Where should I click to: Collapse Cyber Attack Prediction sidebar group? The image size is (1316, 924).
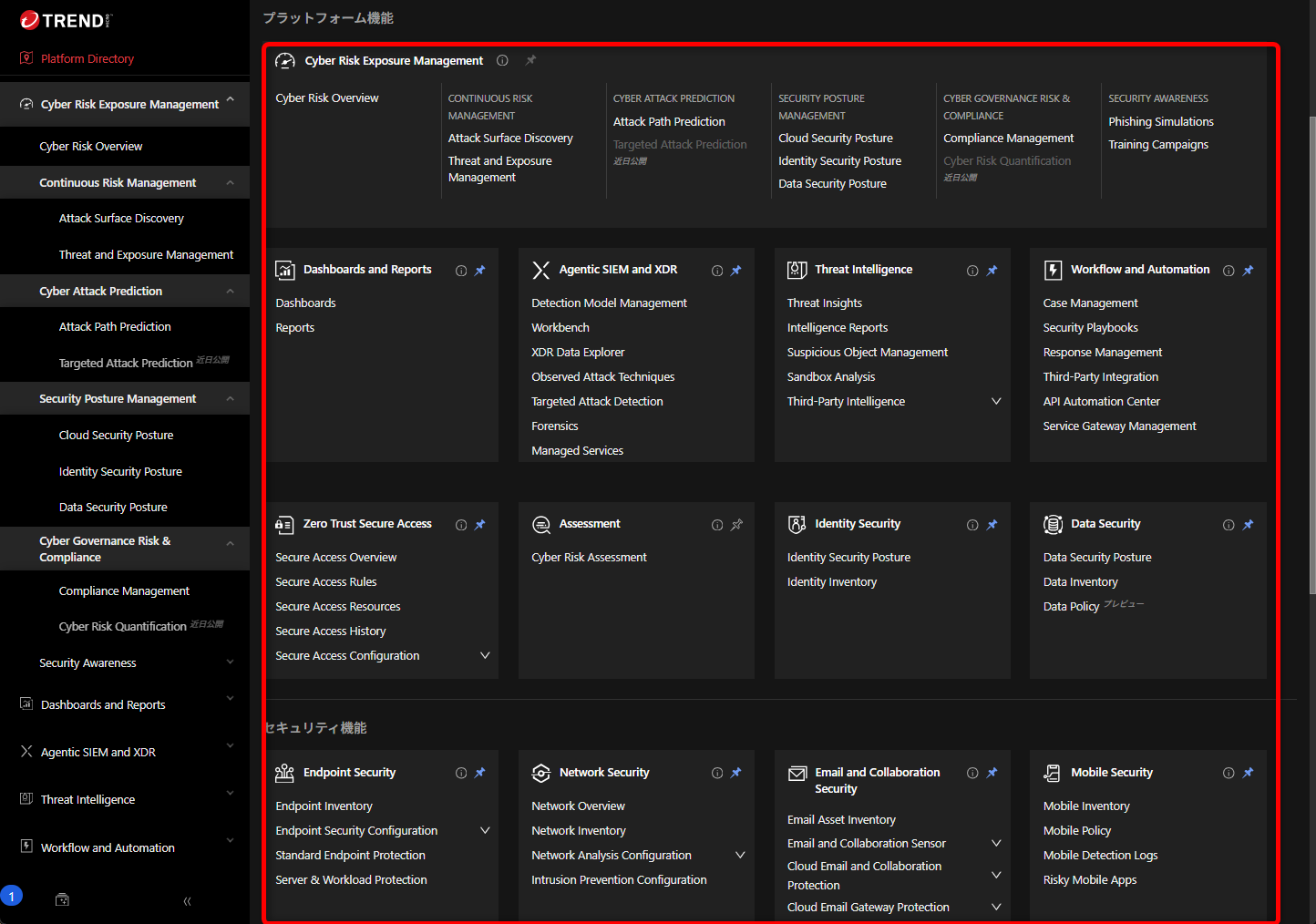tap(231, 292)
